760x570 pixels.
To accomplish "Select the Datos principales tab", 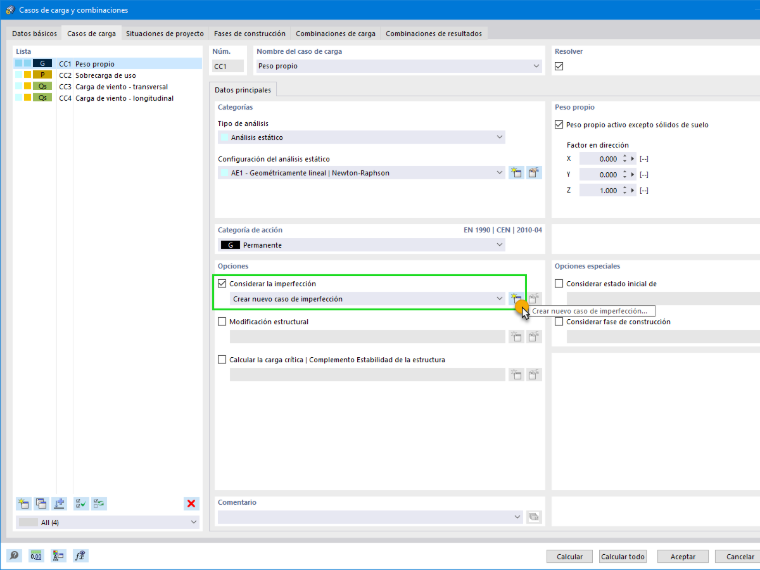I will [x=243, y=90].
